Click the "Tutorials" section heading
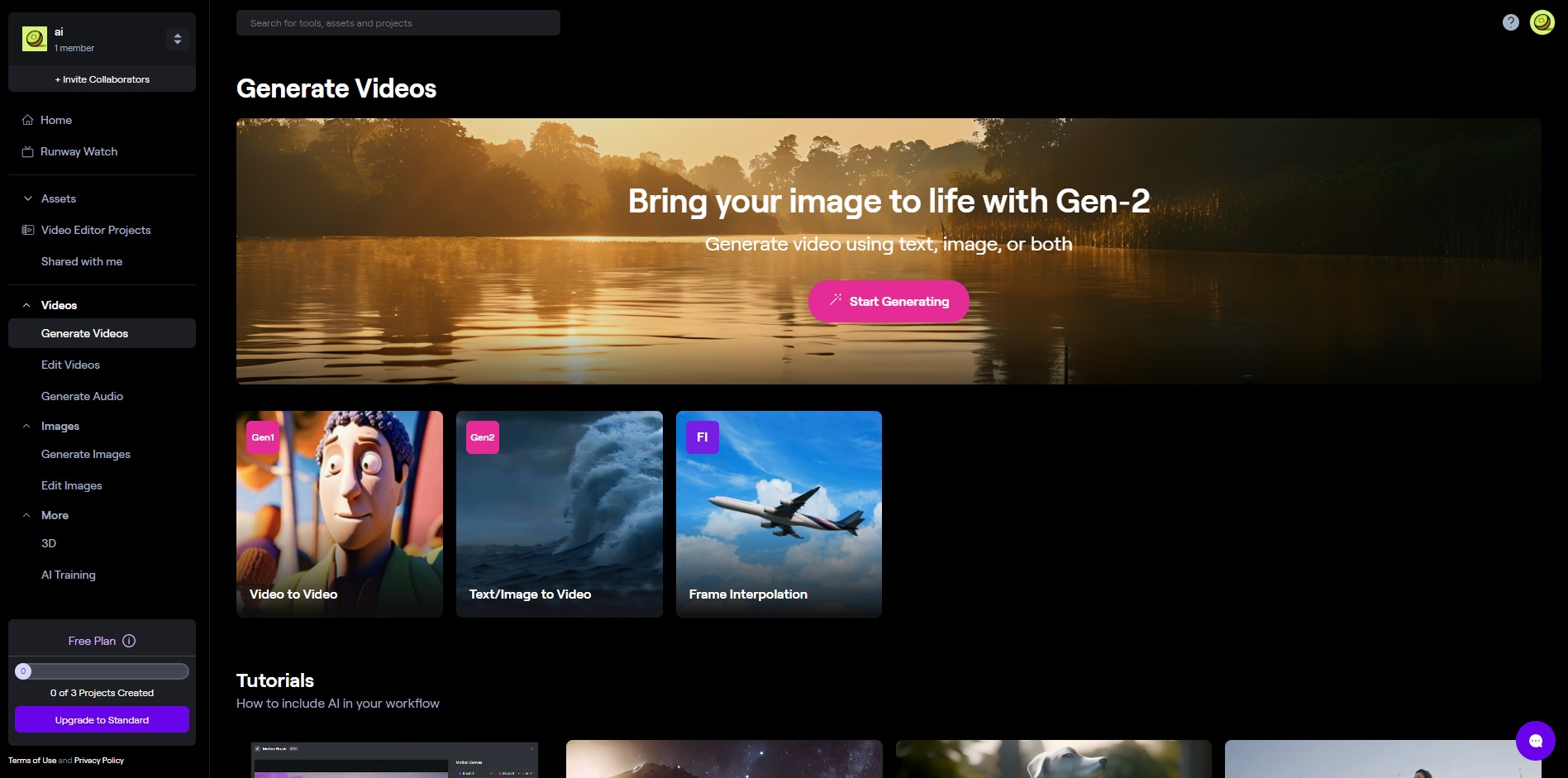 pyautogui.click(x=275, y=680)
